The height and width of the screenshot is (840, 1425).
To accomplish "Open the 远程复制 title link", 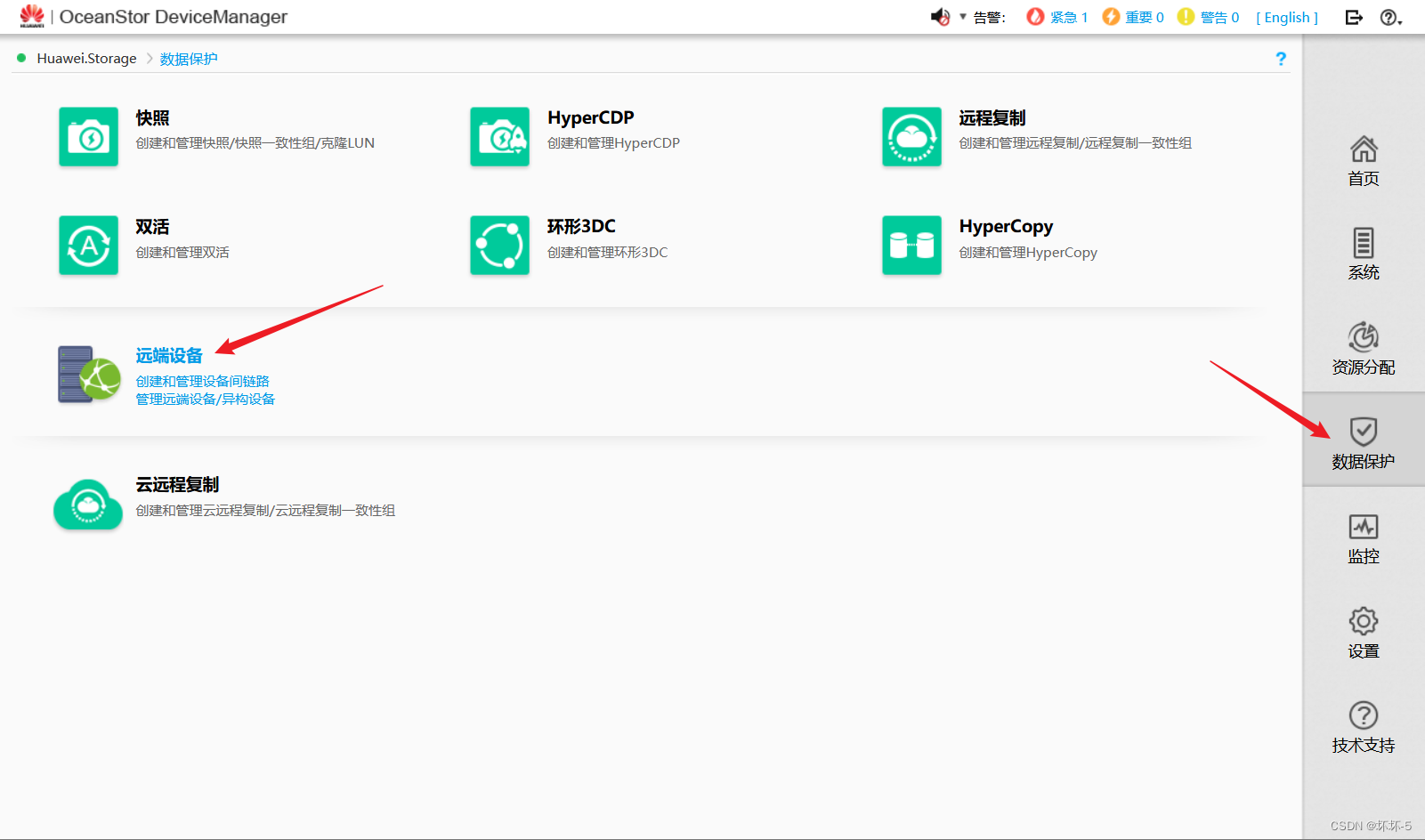I will (992, 117).
